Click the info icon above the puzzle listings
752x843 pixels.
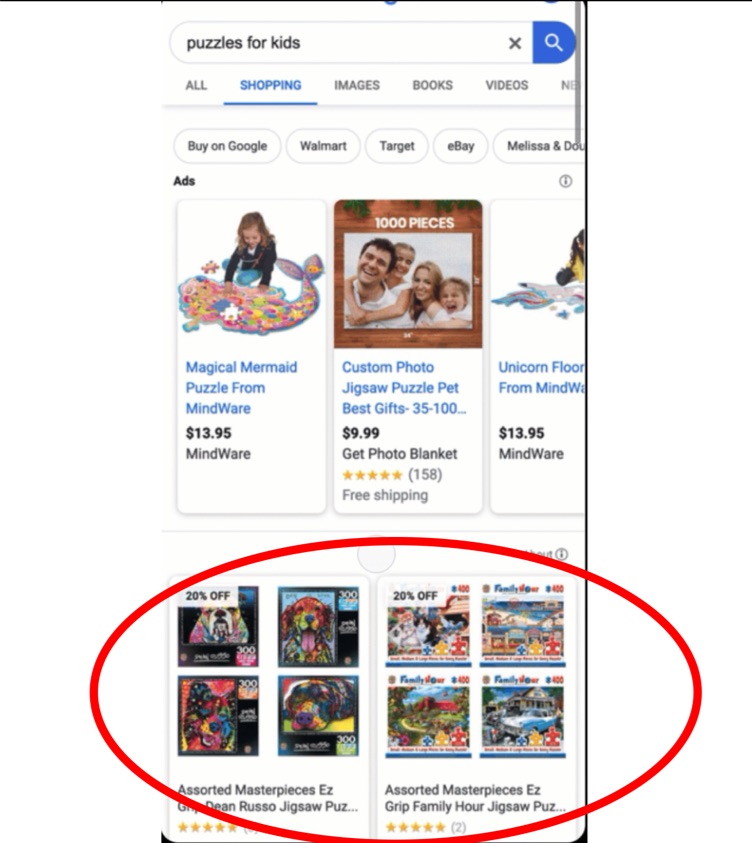point(561,554)
